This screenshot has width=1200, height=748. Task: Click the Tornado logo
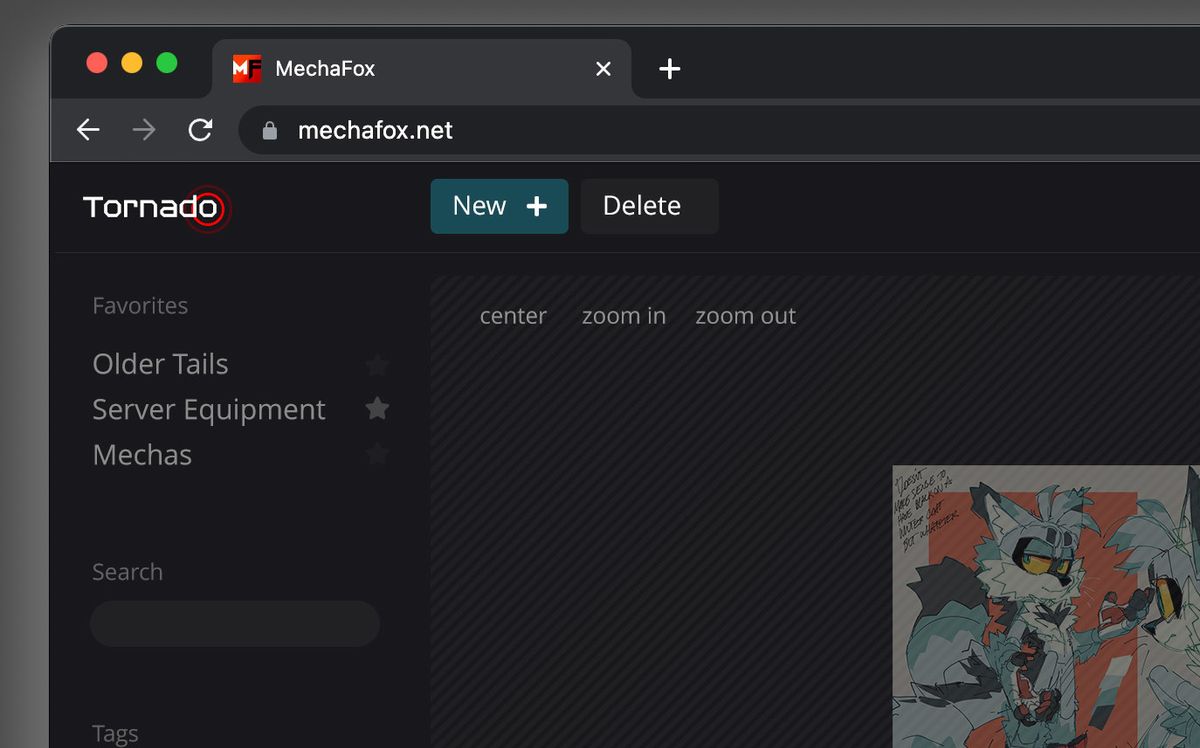click(x=157, y=208)
